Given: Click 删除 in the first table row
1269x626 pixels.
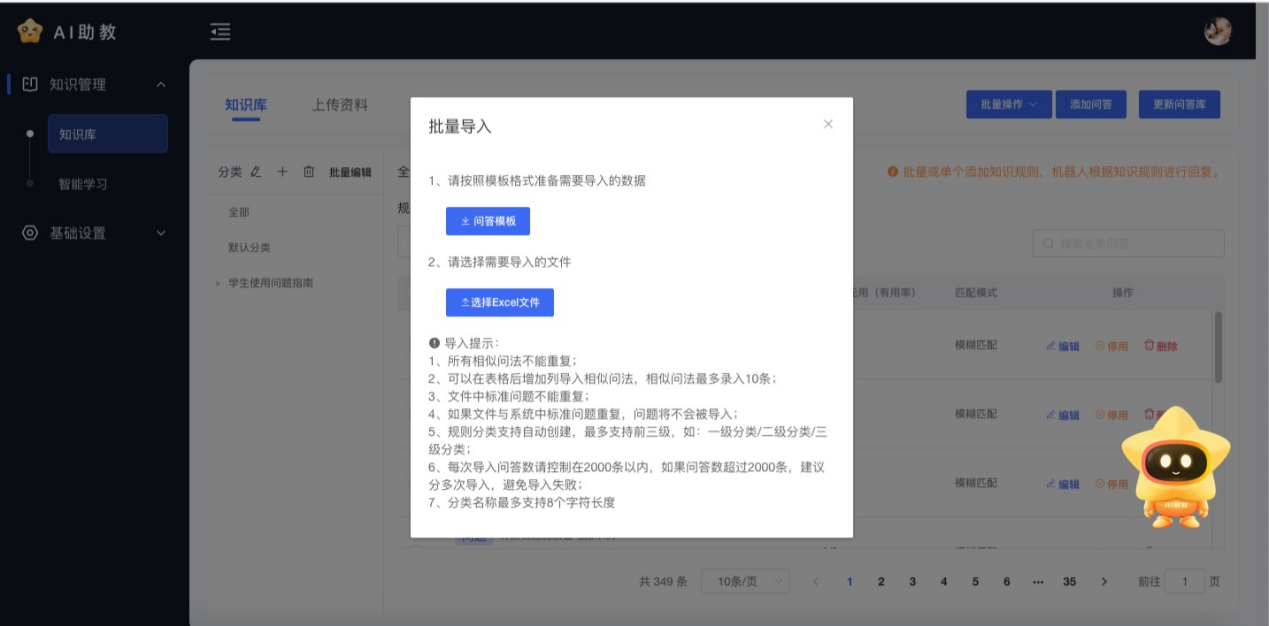Looking at the screenshot, I should (1160, 346).
